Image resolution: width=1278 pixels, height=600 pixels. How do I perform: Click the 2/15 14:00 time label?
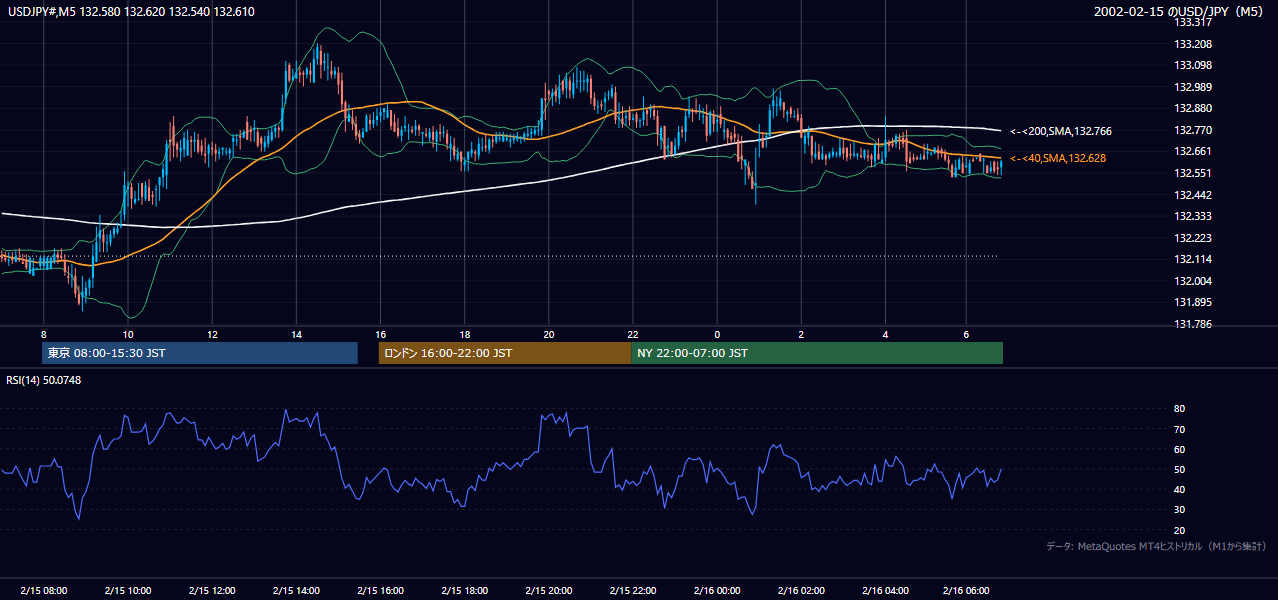tap(296, 590)
